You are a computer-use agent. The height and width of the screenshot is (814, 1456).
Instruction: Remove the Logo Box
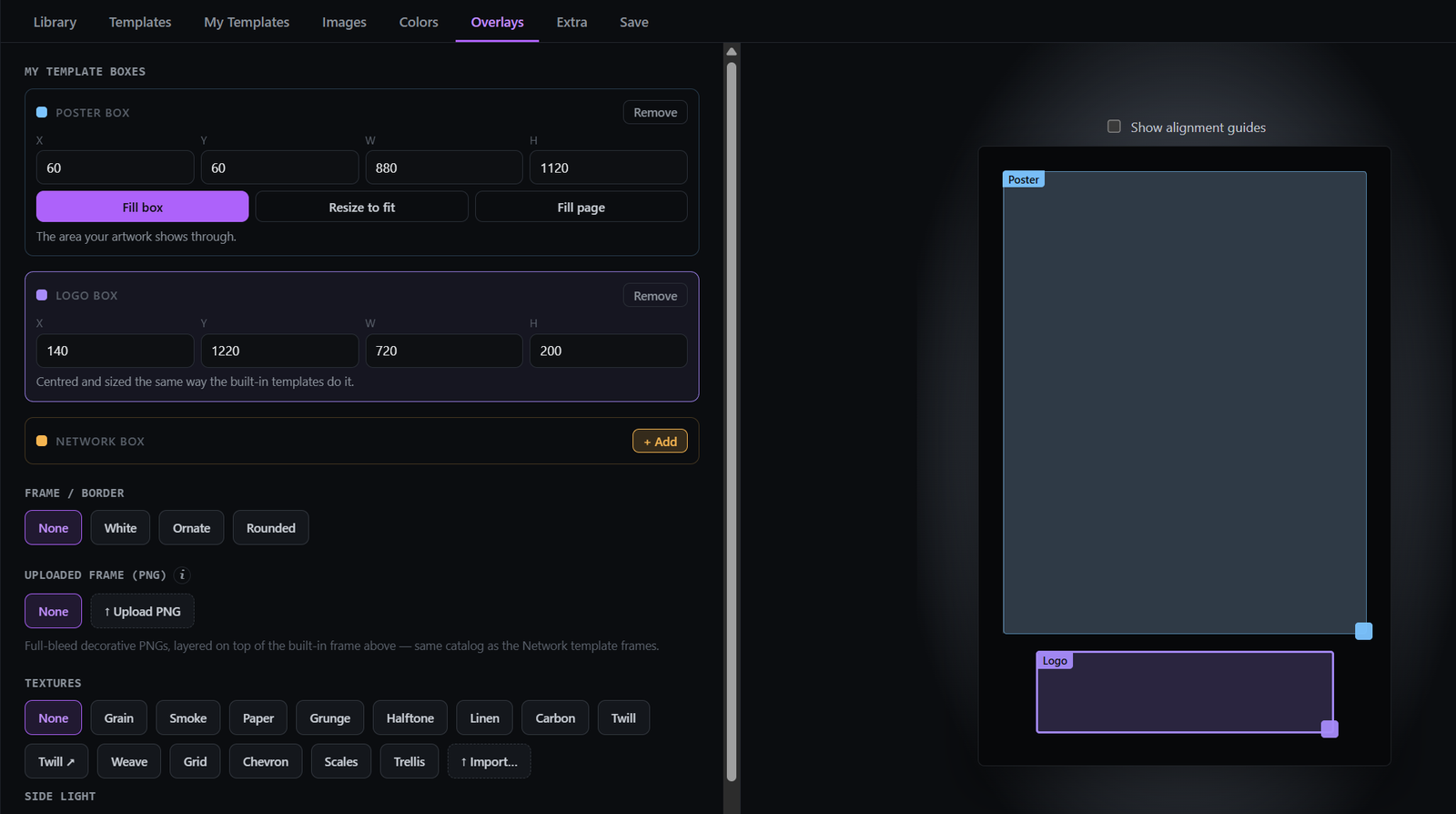655,296
